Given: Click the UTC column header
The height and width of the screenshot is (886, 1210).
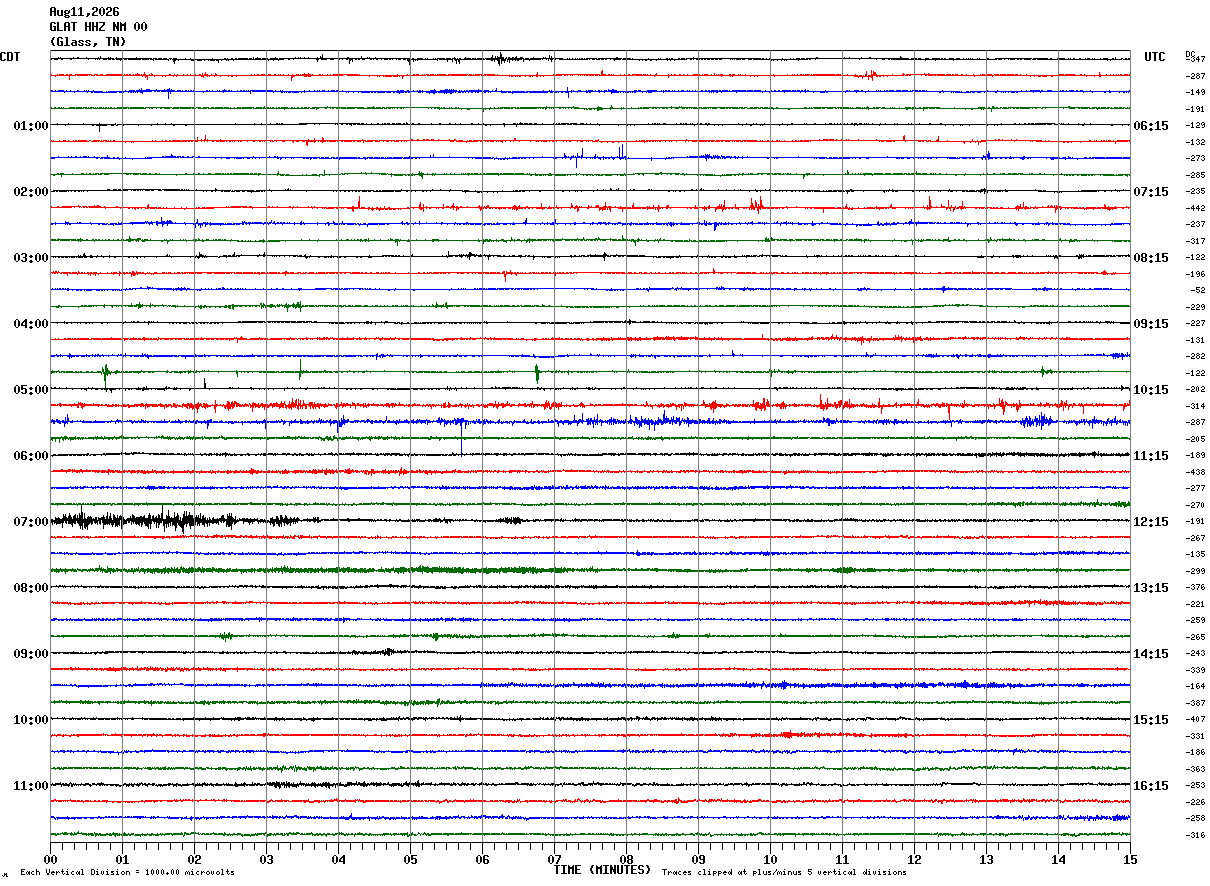Looking at the screenshot, I should pos(1155,57).
